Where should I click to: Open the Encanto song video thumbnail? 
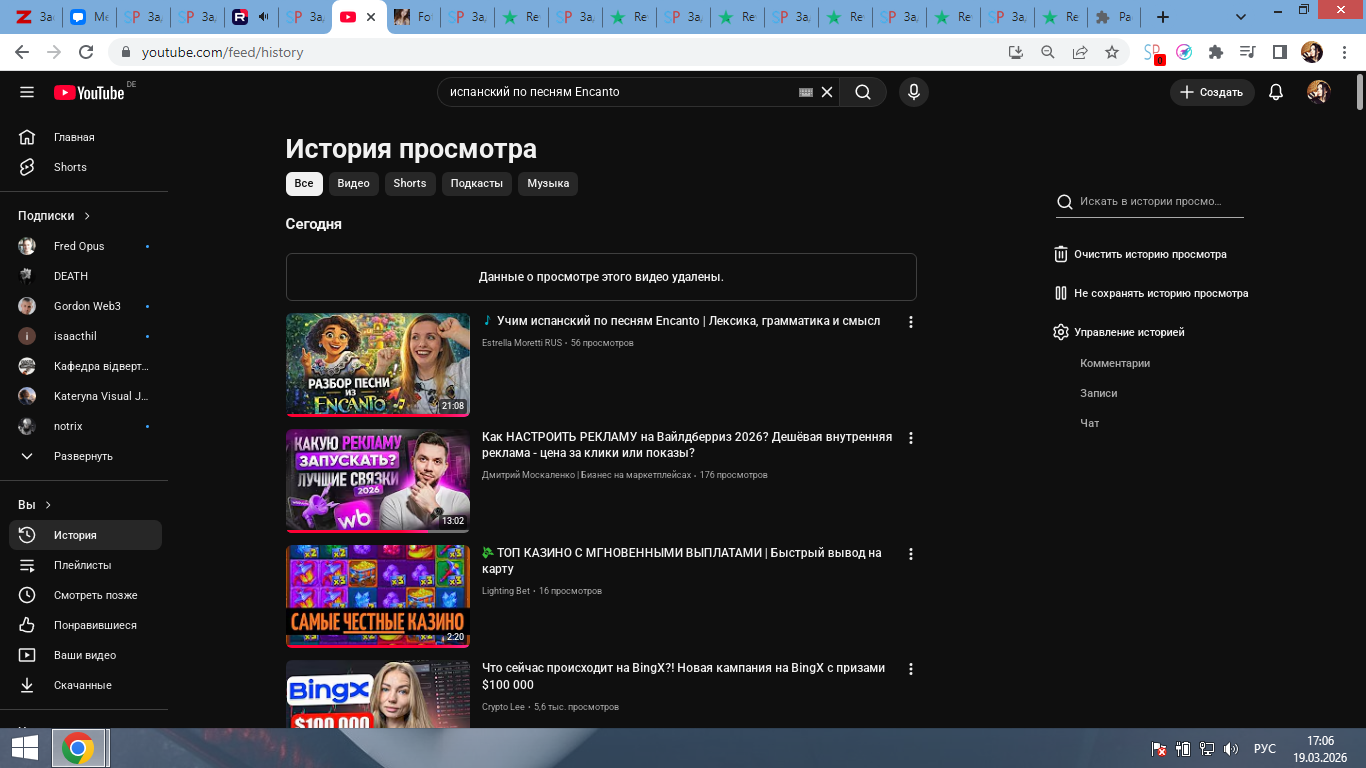(x=378, y=365)
